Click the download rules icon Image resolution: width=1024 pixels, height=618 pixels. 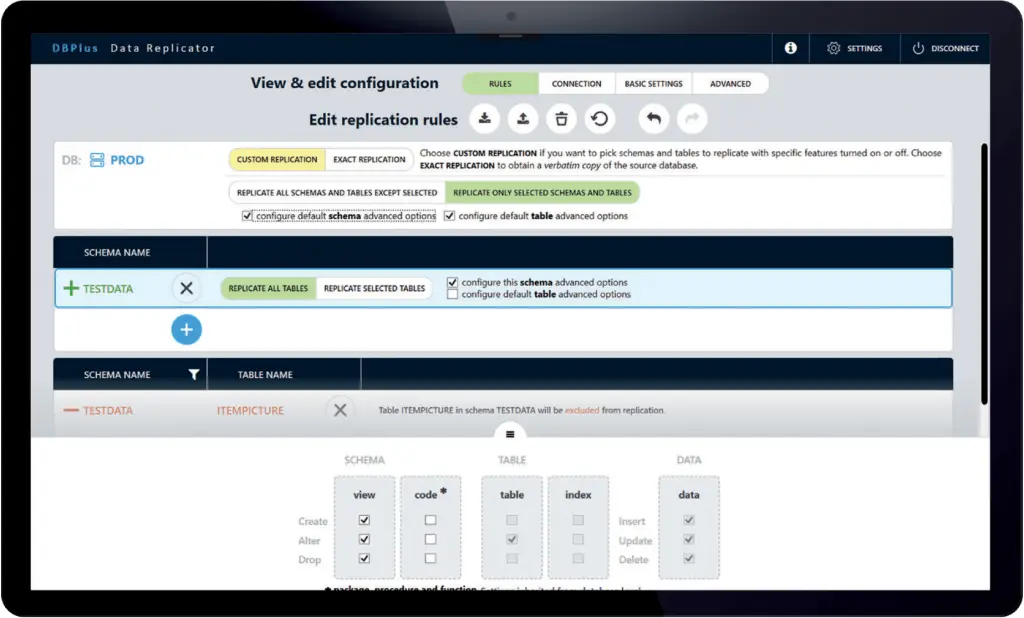[x=485, y=119]
